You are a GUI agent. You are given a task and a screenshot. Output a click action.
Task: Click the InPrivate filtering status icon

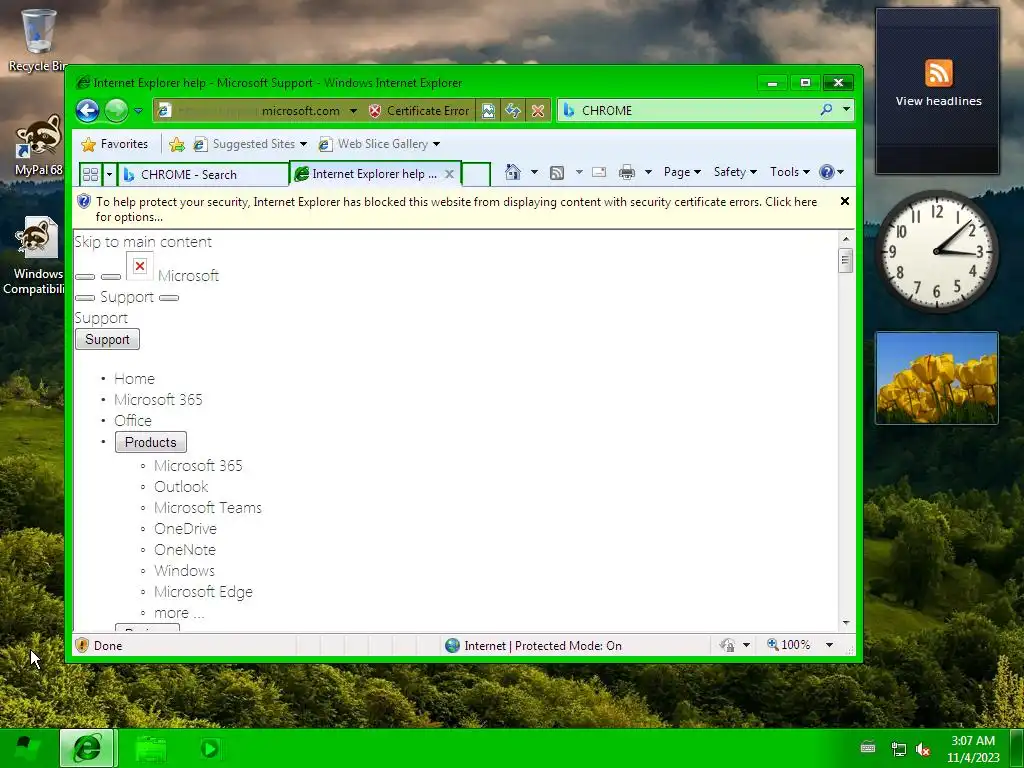coord(727,645)
